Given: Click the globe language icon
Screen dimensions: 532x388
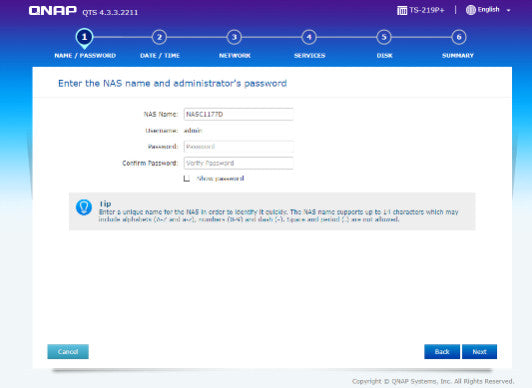Looking at the screenshot, I should point(471,10).
